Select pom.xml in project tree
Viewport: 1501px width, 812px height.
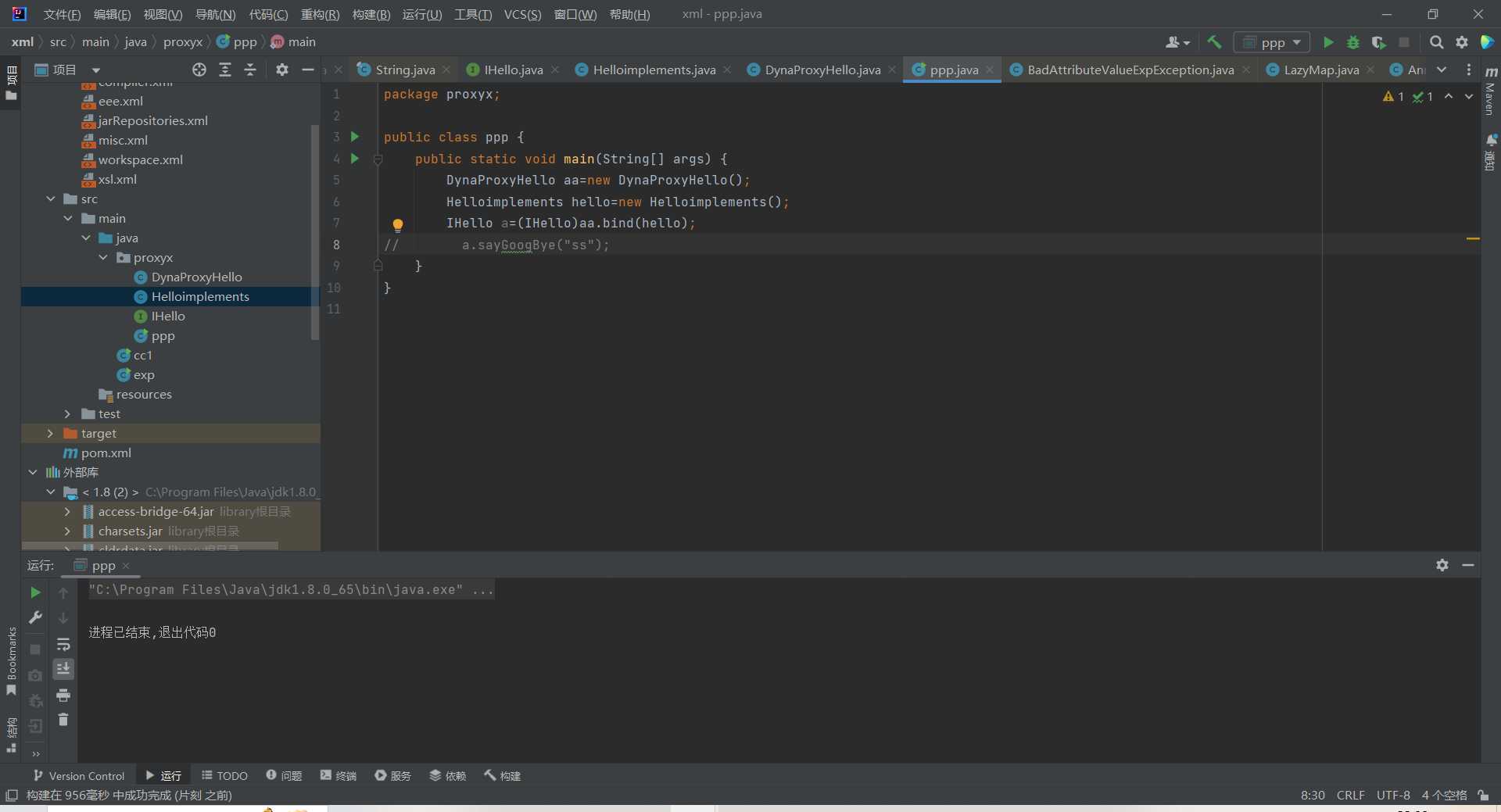pyautogui.click(x=106, y=453)
